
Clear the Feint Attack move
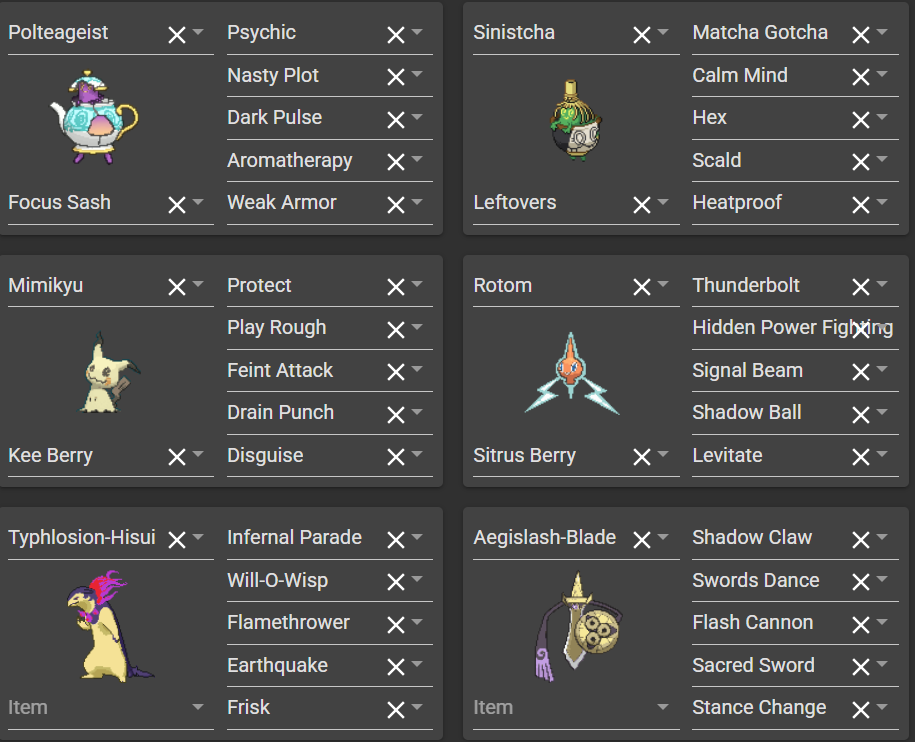click(x=396, y=372)
